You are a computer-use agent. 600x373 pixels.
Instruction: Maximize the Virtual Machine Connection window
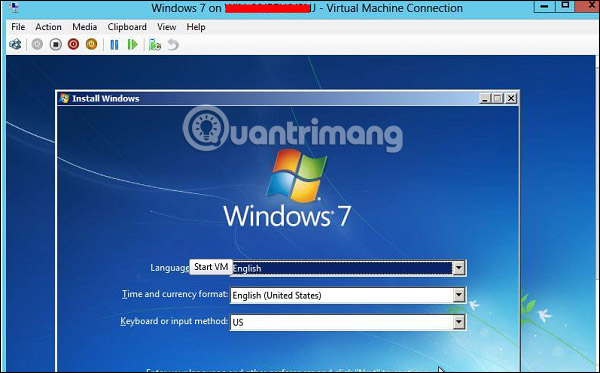[x=565, y=6]
